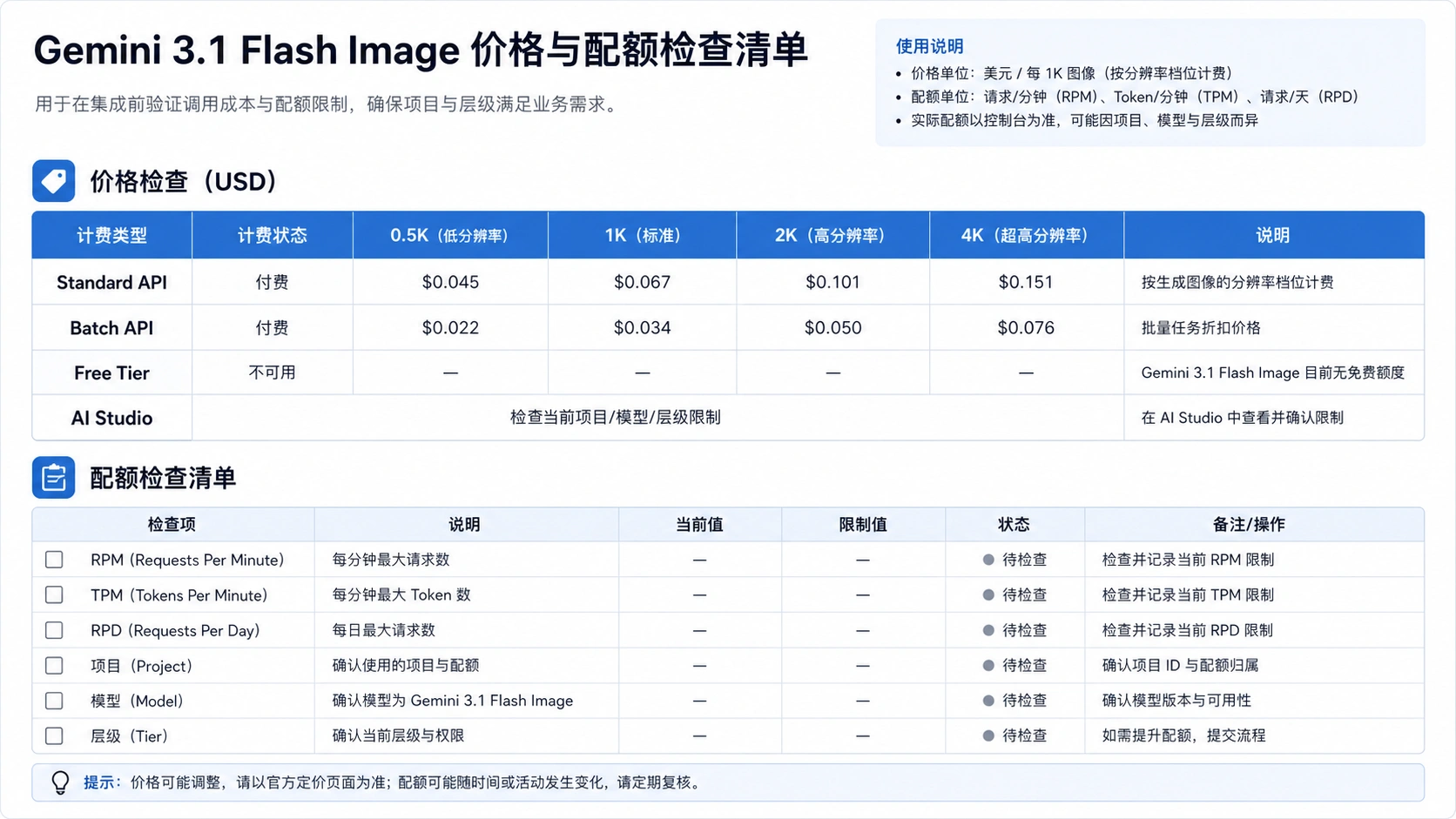Click the clipboard icon beside 配额检查清单

coord(53,477)
